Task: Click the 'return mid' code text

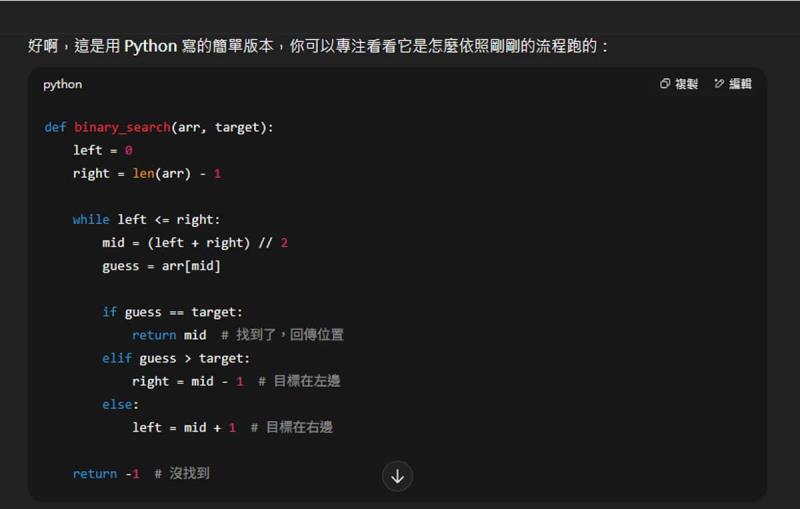Action: click(169, 335)
